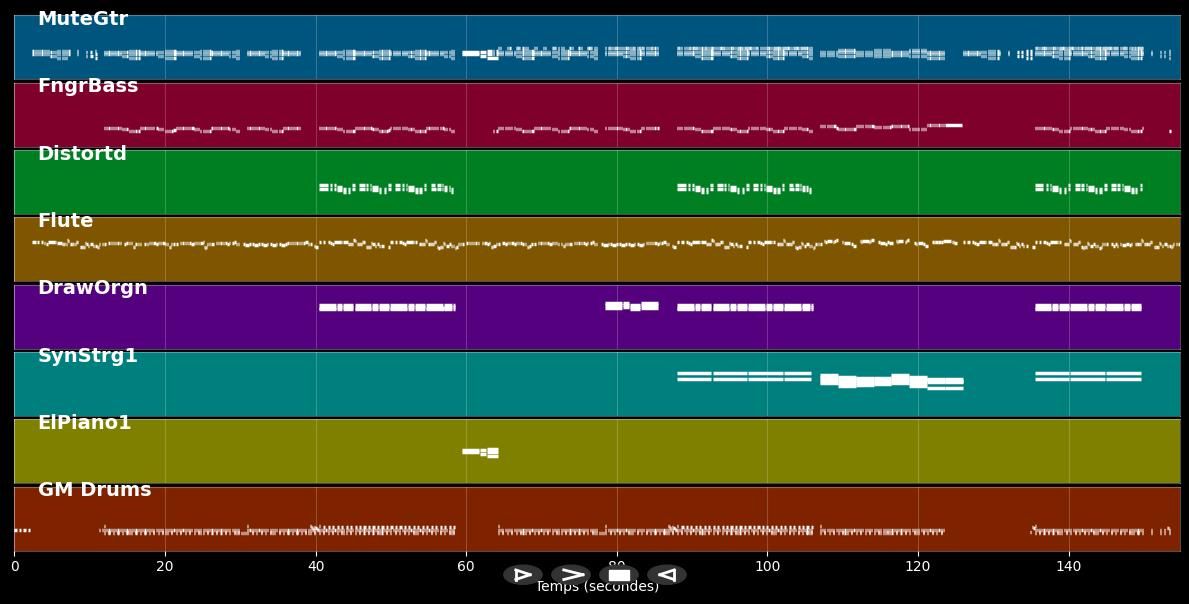Click the left-pointing triangle button
The height and width of the screenshot is (604, 1189).
tap(666, 575)
